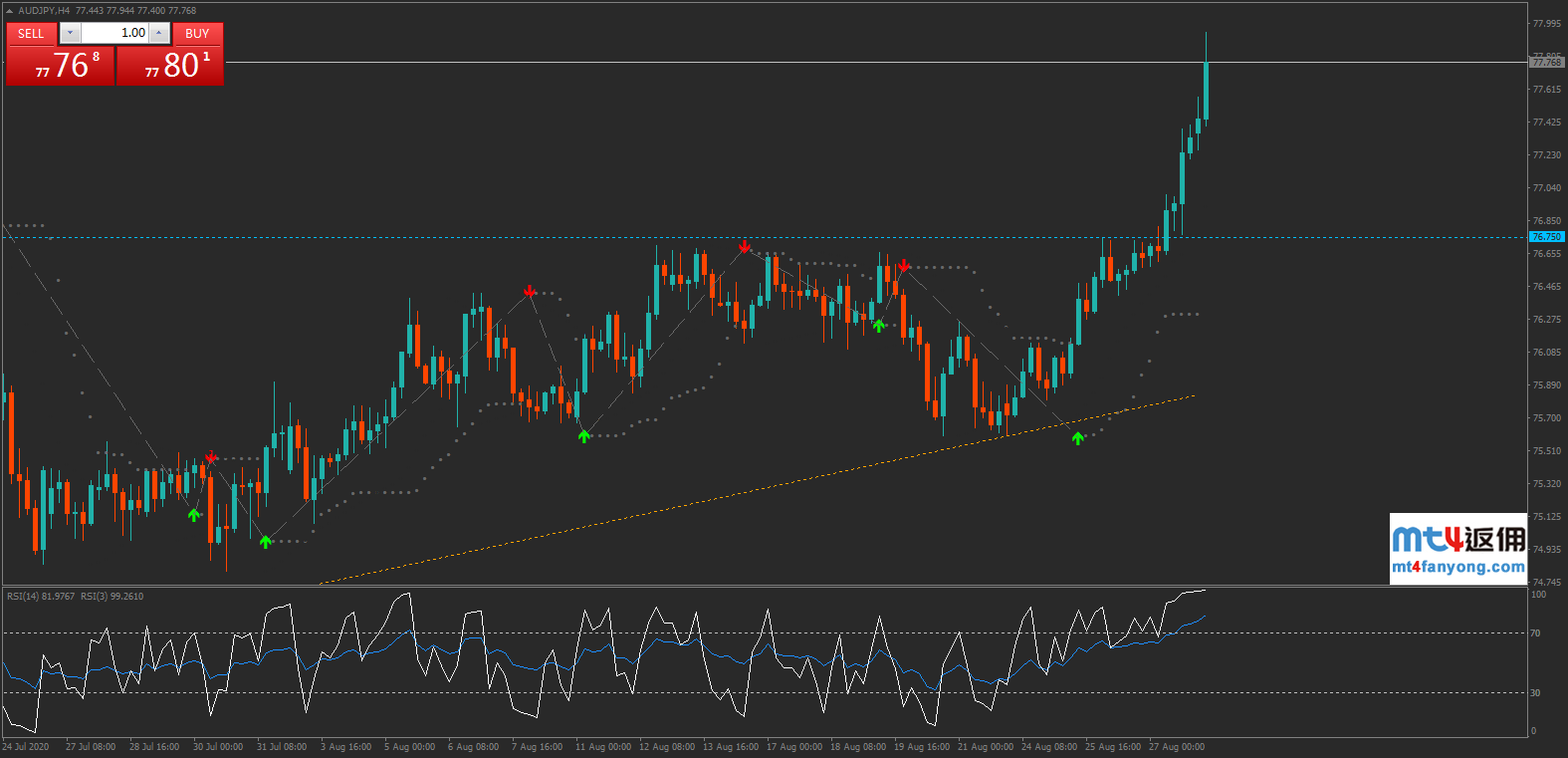
Task: Click the sell price 77.76 tile
Action: (x=61, y=66)
